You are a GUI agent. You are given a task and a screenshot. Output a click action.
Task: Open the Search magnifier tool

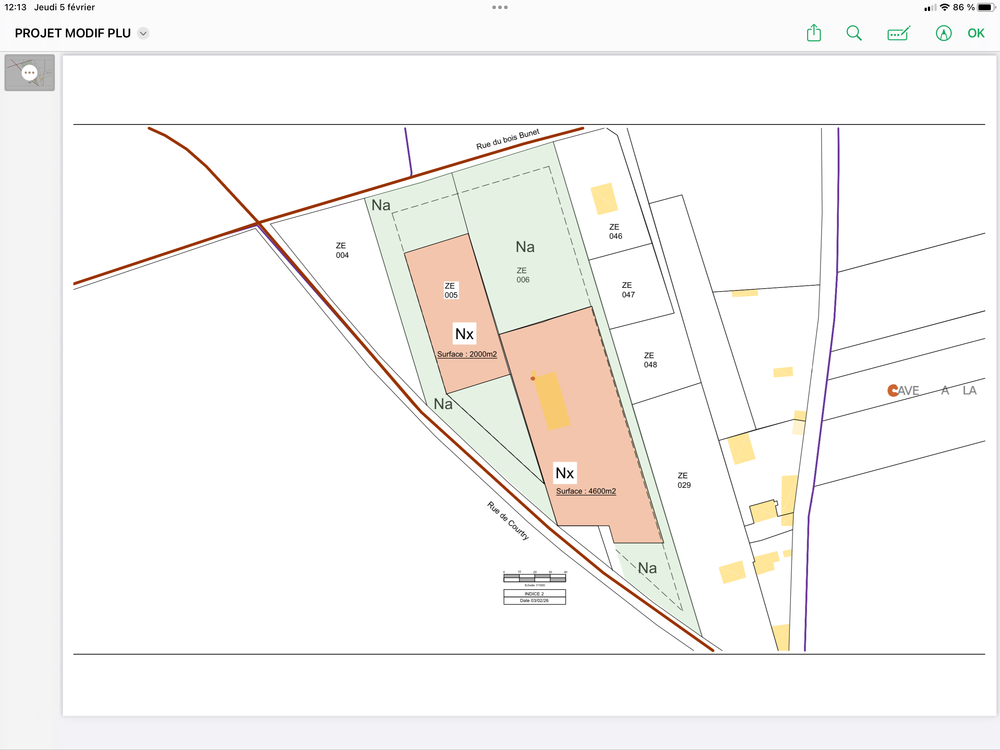point(854,33)
